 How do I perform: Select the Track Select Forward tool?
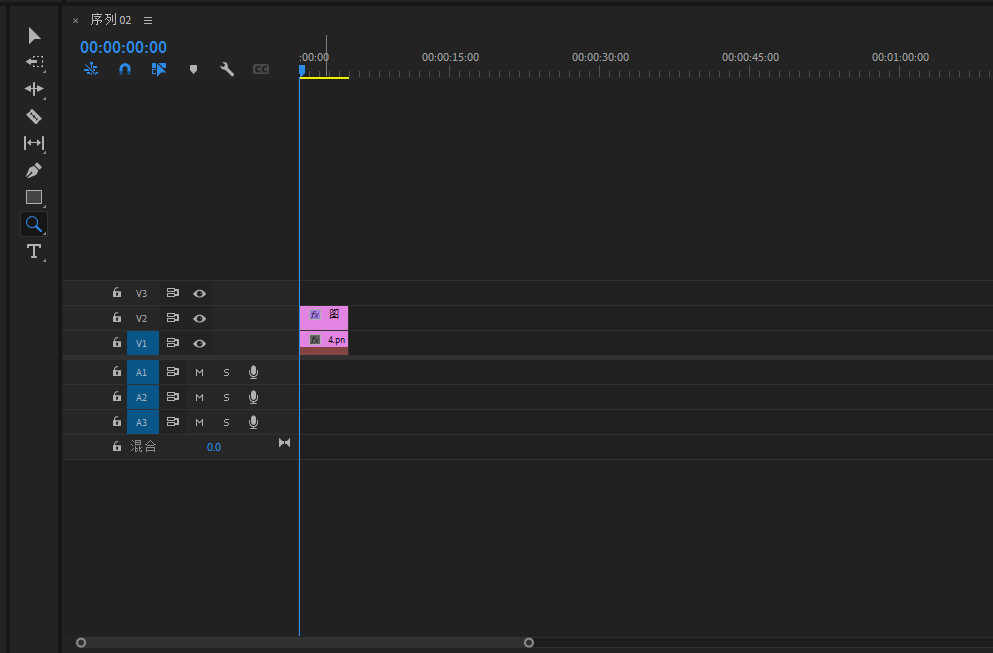point(34,62)
